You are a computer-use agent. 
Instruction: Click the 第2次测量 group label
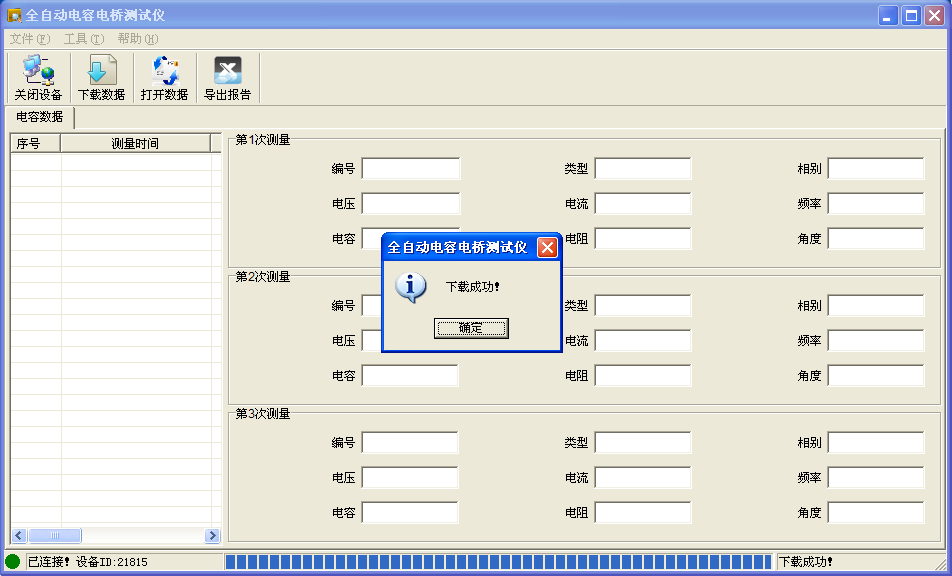pos(263,277)
